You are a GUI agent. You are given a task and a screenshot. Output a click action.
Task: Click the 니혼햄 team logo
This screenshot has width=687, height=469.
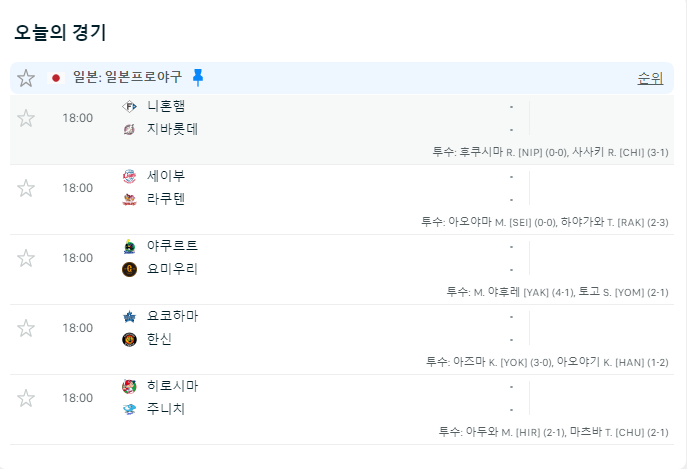click(129, 106)
